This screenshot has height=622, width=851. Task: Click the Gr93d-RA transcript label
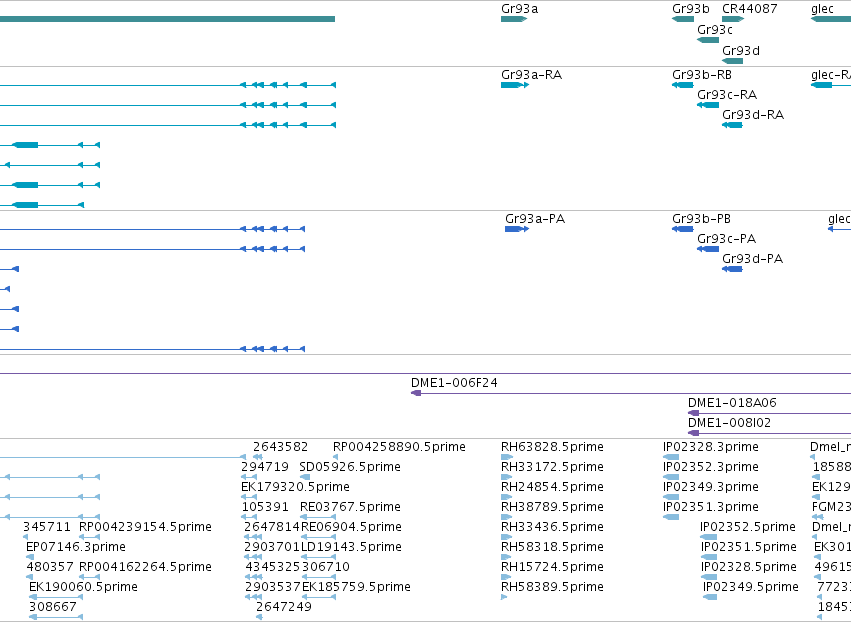pos(753,115)
